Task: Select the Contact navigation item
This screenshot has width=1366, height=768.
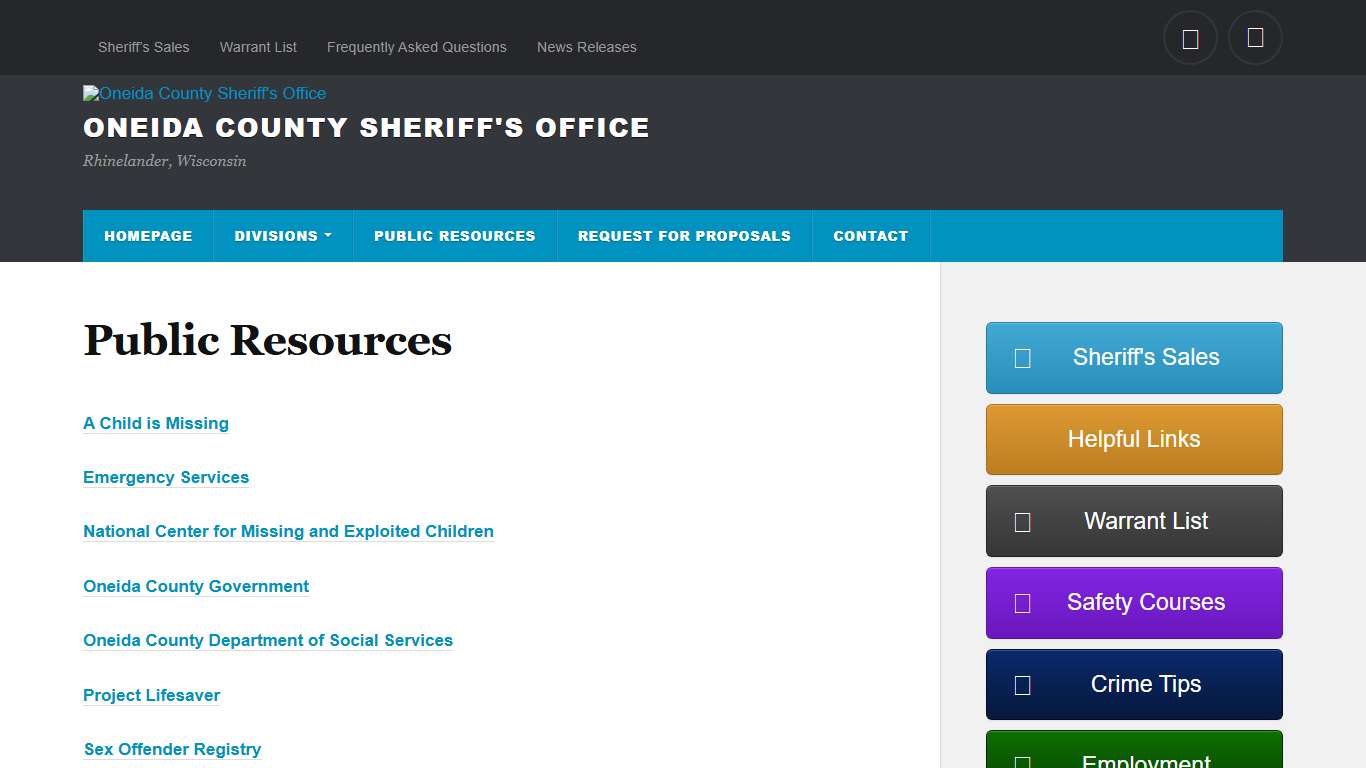Action: coord(871,235)
